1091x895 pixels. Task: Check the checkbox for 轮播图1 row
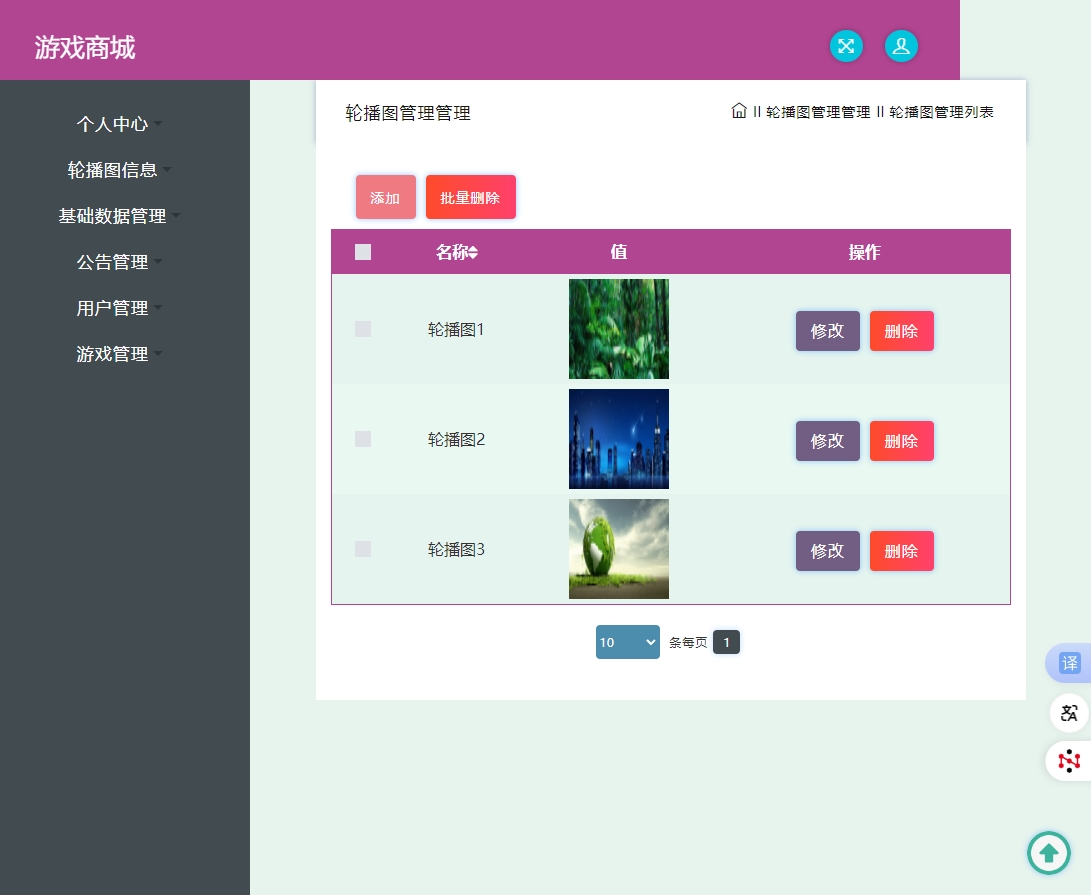click(363, 329)
